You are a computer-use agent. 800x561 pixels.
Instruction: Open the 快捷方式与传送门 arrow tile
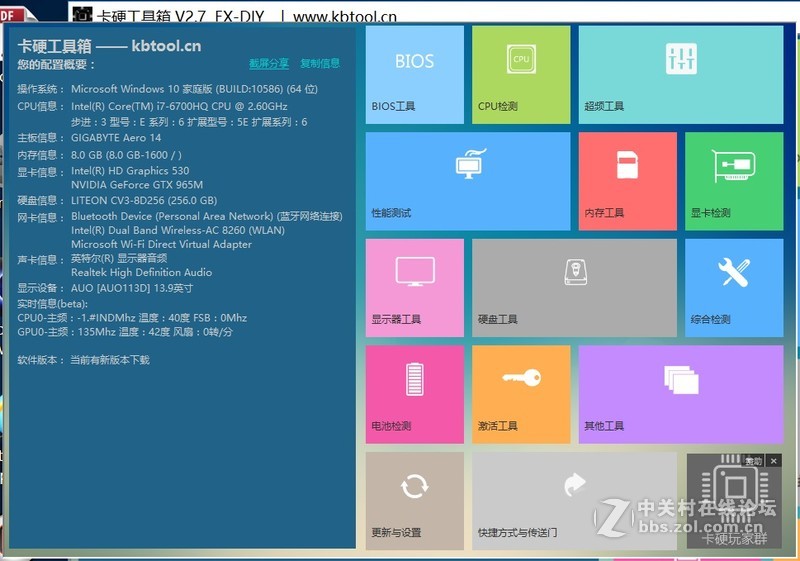574,501
